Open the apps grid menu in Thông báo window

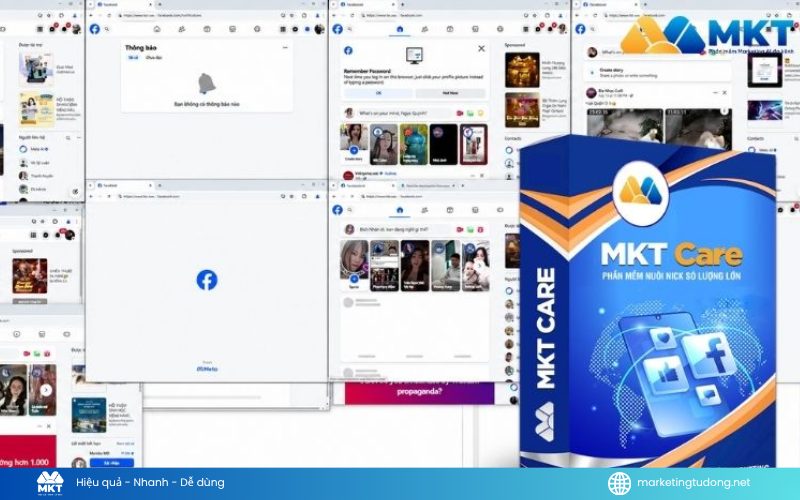[x=283, y=29]
